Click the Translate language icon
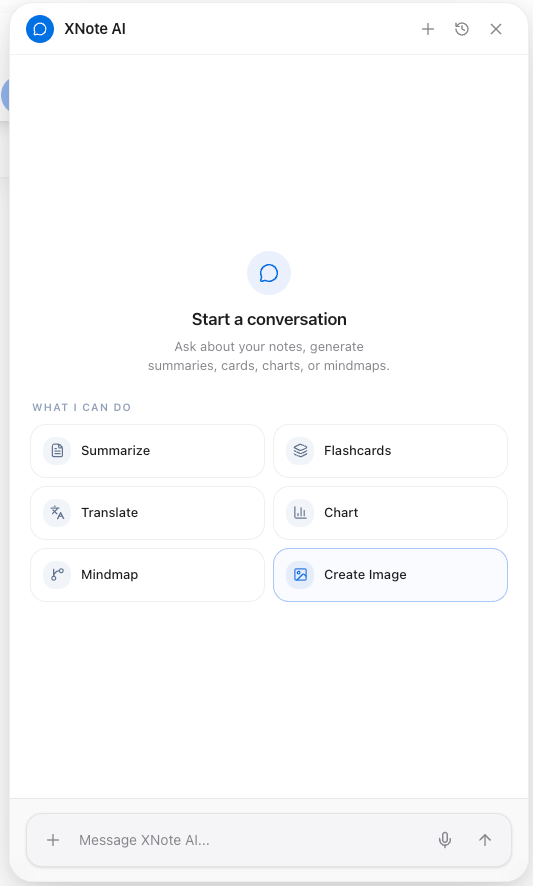Image resolution: width=533 pixels, height=886 pixels. click(57, 513)
